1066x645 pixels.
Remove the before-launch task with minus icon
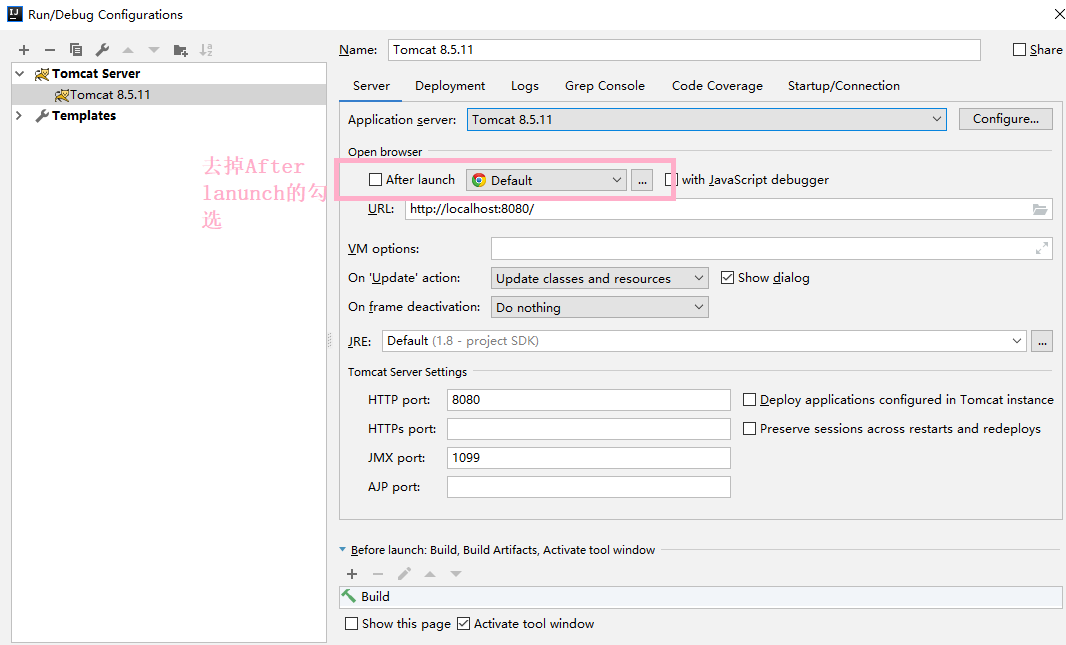(x=378, y=574)
